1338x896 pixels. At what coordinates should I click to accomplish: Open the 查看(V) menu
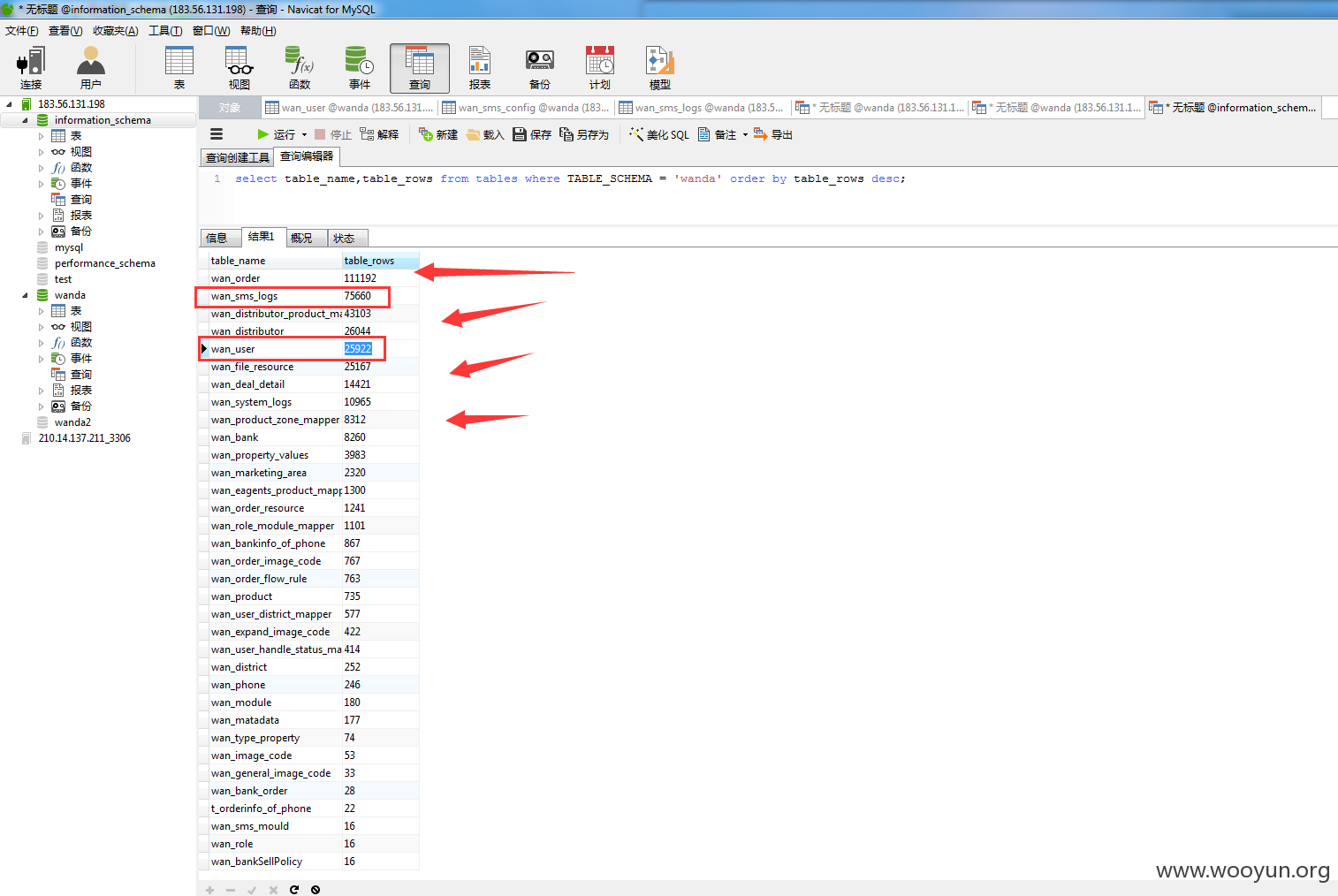coord(65,31)
